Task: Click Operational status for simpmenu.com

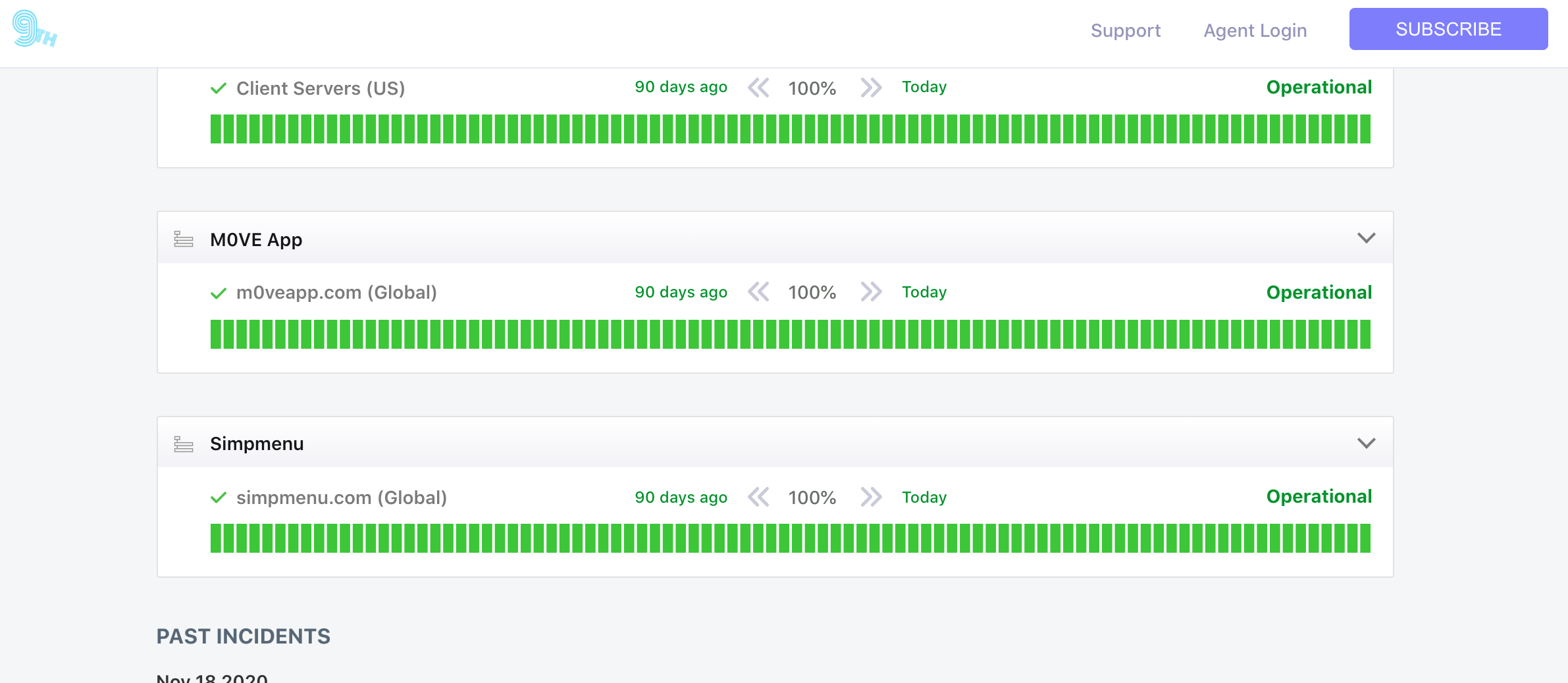Action: (1319, 497)
